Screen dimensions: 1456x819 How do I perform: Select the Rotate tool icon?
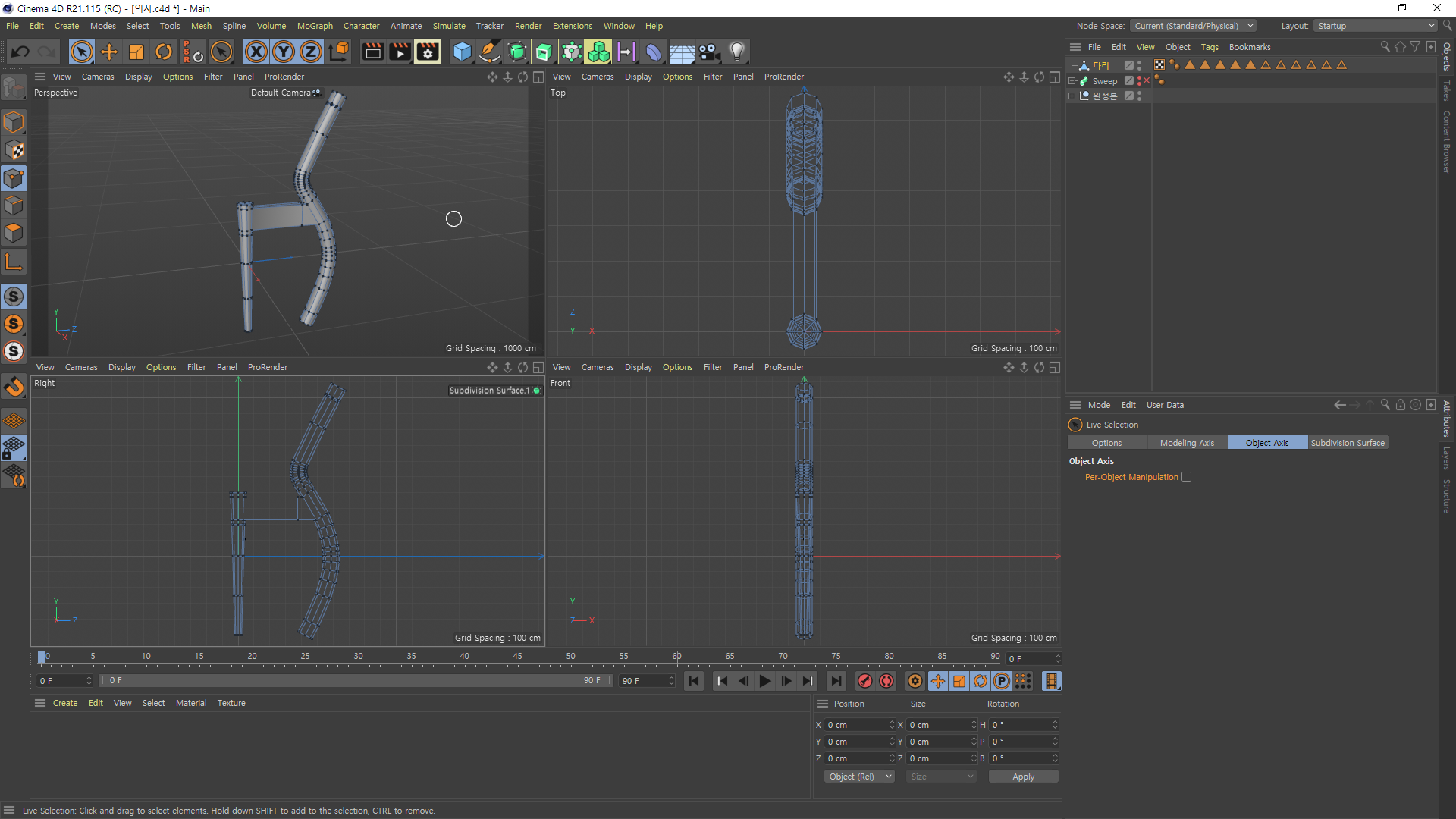click(x=163, y=52)
